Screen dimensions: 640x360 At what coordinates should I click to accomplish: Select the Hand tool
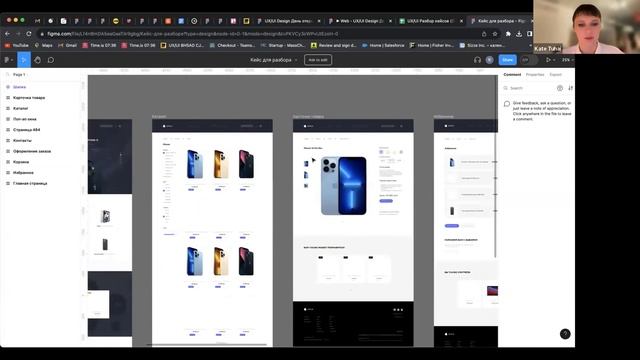coord(38,60)
